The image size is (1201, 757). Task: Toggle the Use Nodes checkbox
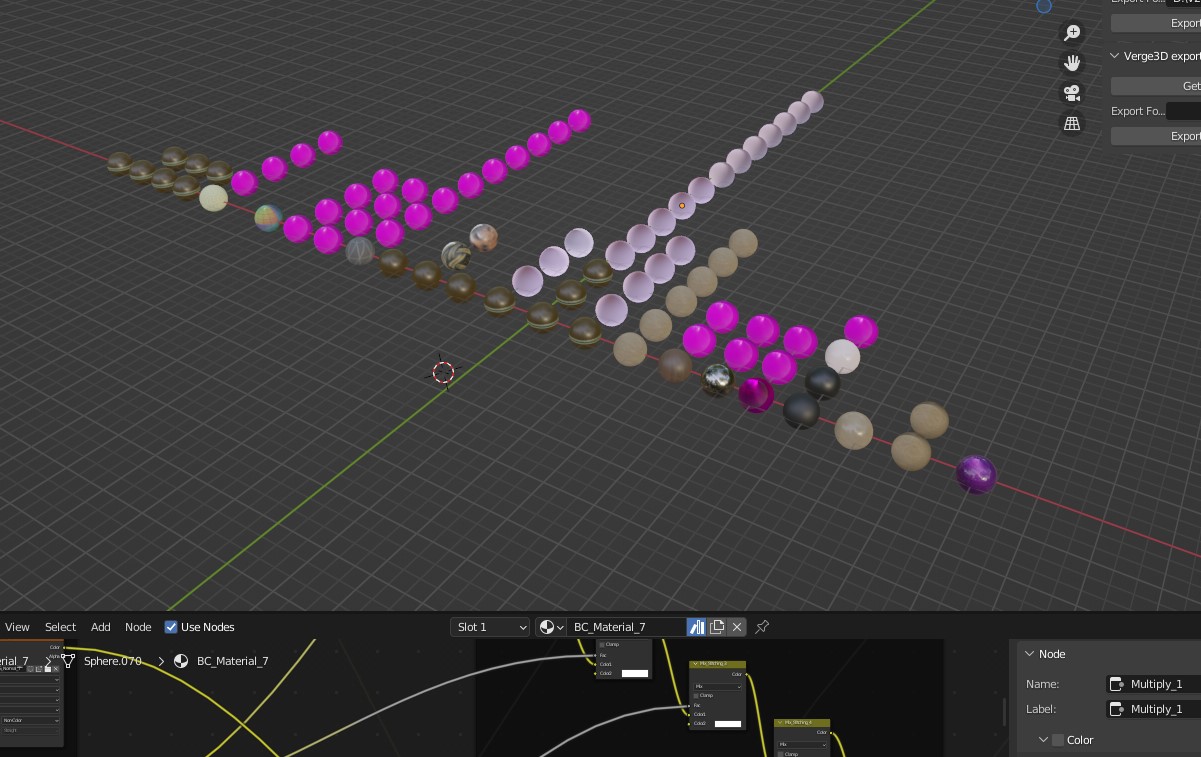pos(171,627)
